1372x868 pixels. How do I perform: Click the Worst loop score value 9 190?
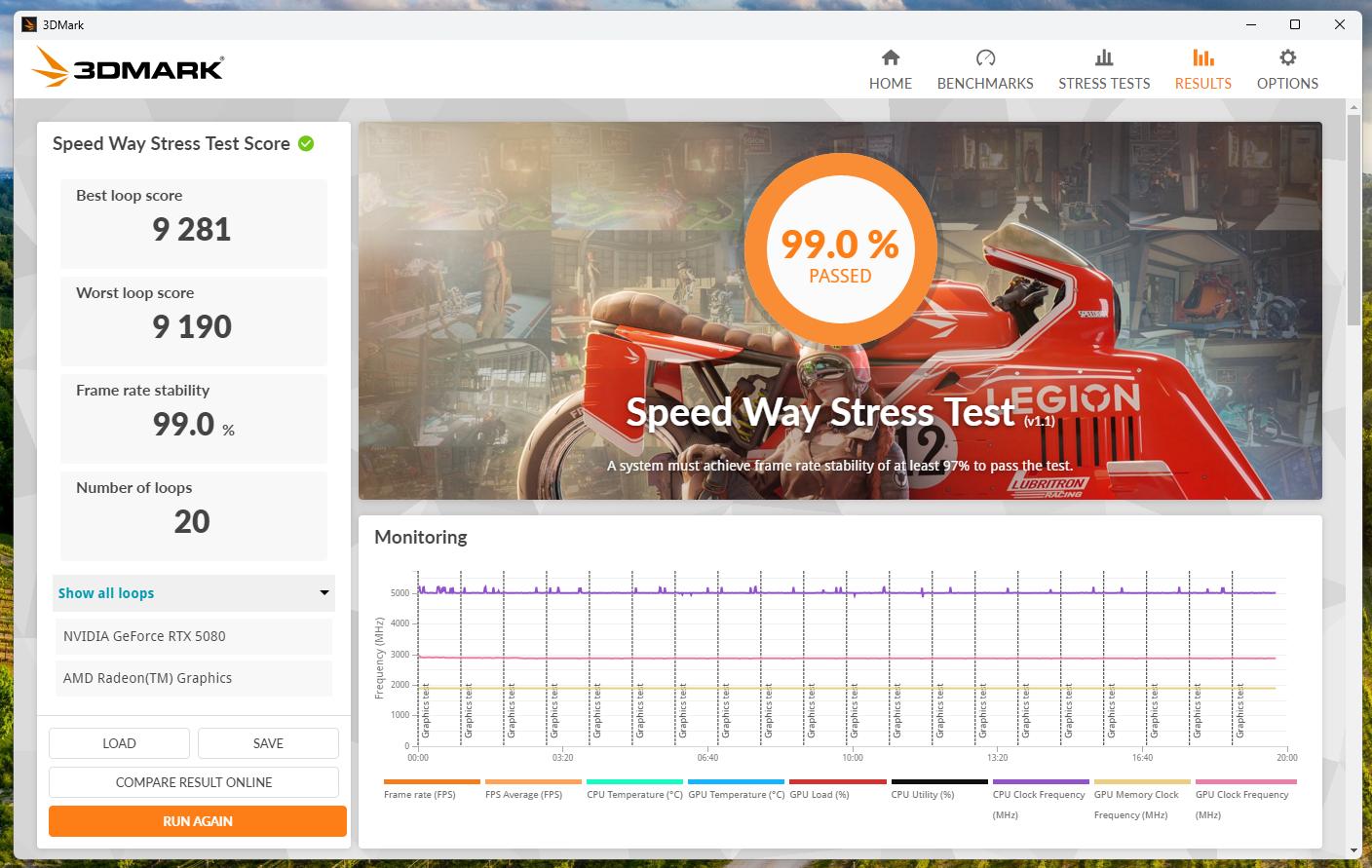tap(192, 326)
